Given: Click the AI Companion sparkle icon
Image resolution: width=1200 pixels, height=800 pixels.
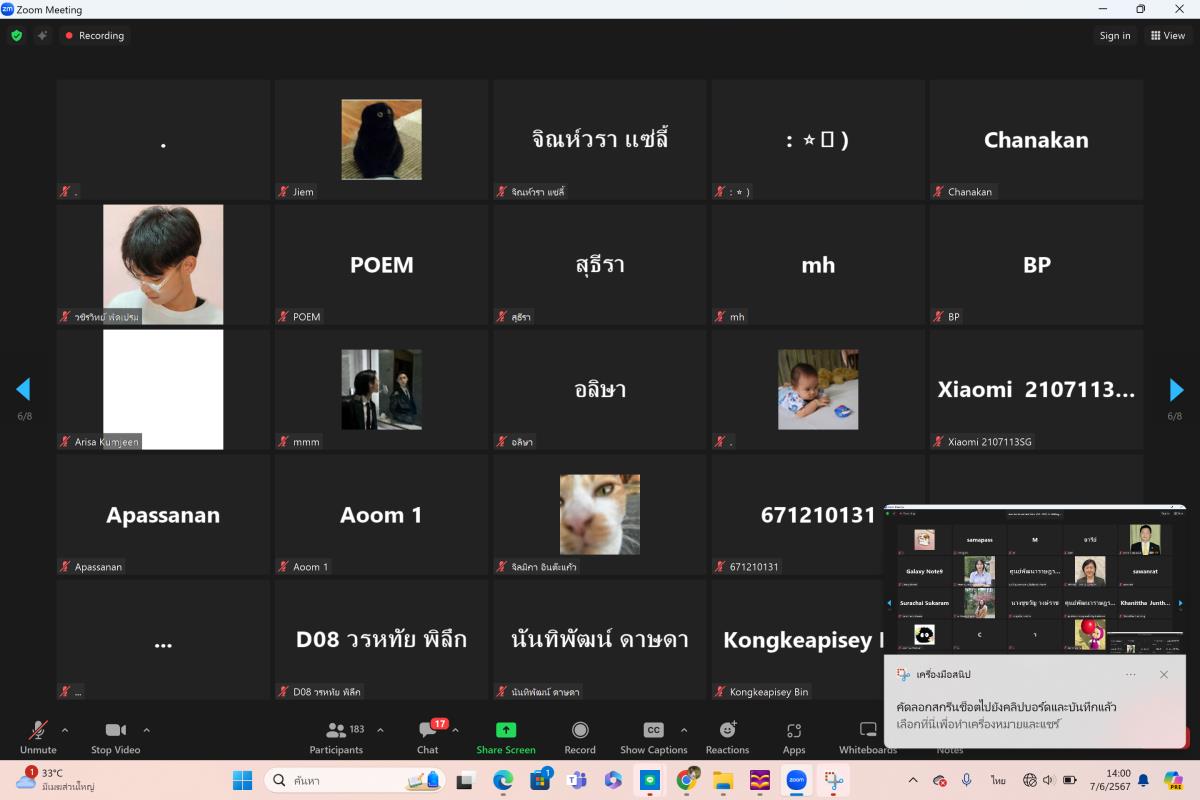Looking at the screenshot, I should point(42,35).
